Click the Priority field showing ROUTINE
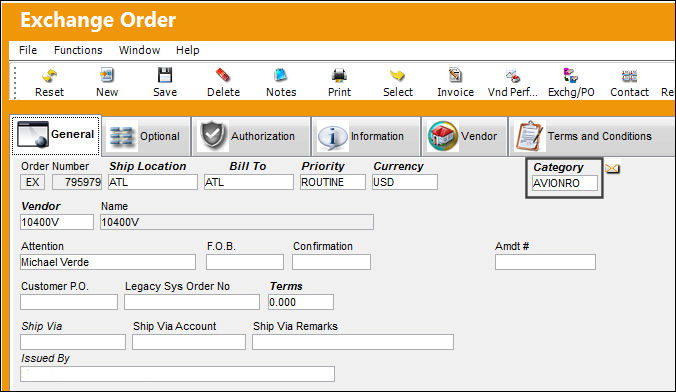The image size is (676, 392). (x=333, y=182)
